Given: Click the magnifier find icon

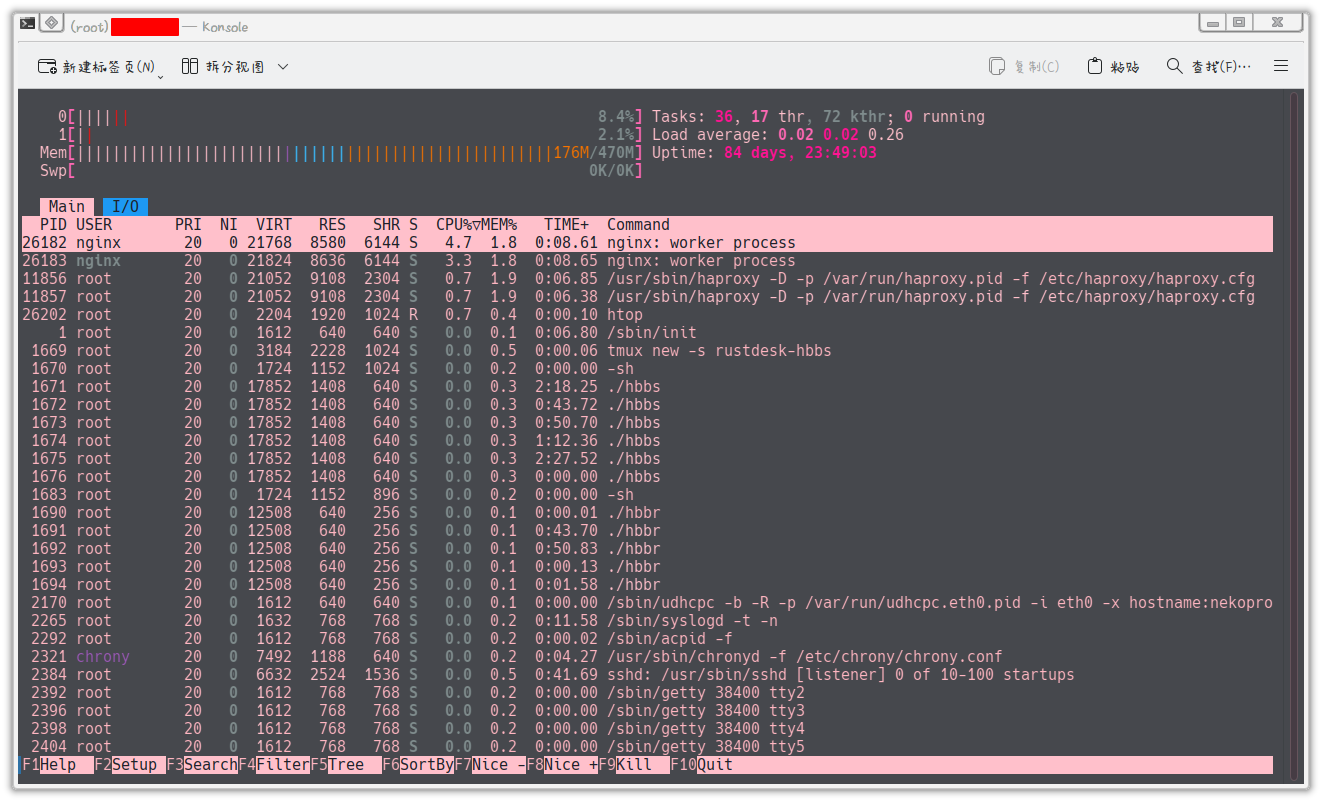Looking at the screenshot, I should (x=1175, y=66).
